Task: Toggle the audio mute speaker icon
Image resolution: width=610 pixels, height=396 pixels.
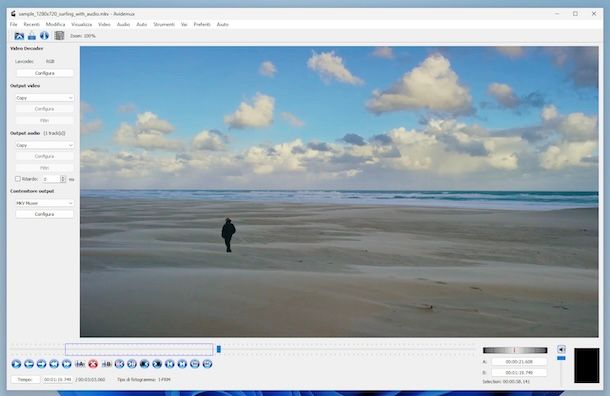Action: (561, 349)
